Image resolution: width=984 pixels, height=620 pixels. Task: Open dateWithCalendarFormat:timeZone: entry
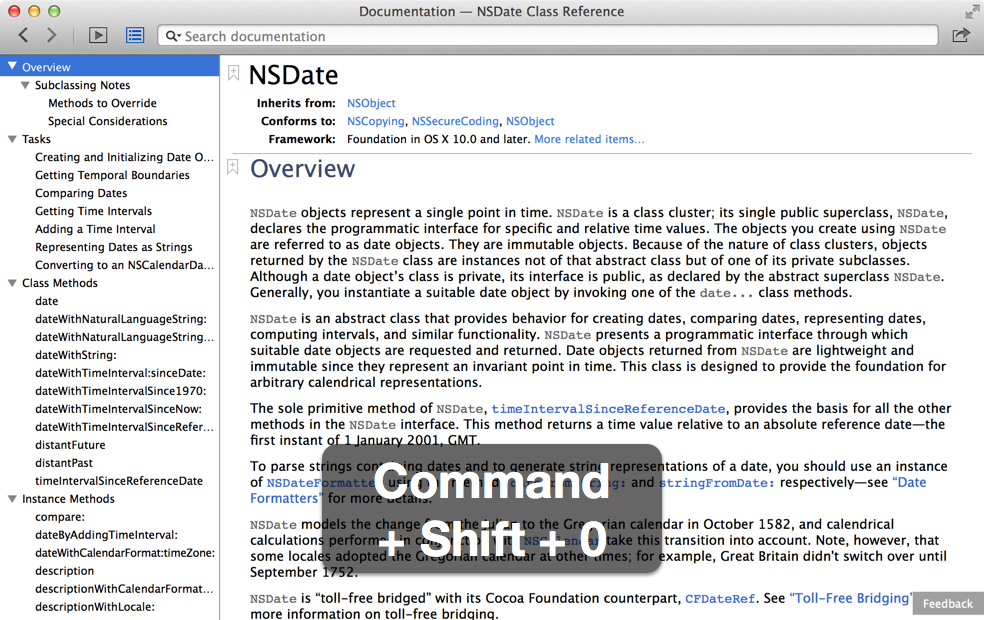pyautogui.click(x=125, y=553)
